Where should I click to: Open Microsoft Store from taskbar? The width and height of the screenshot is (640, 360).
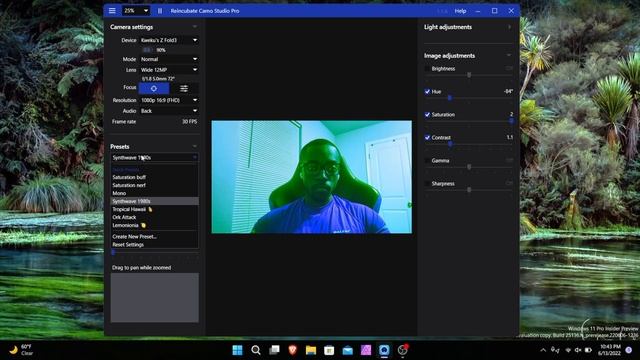click(x=329, y=350)
